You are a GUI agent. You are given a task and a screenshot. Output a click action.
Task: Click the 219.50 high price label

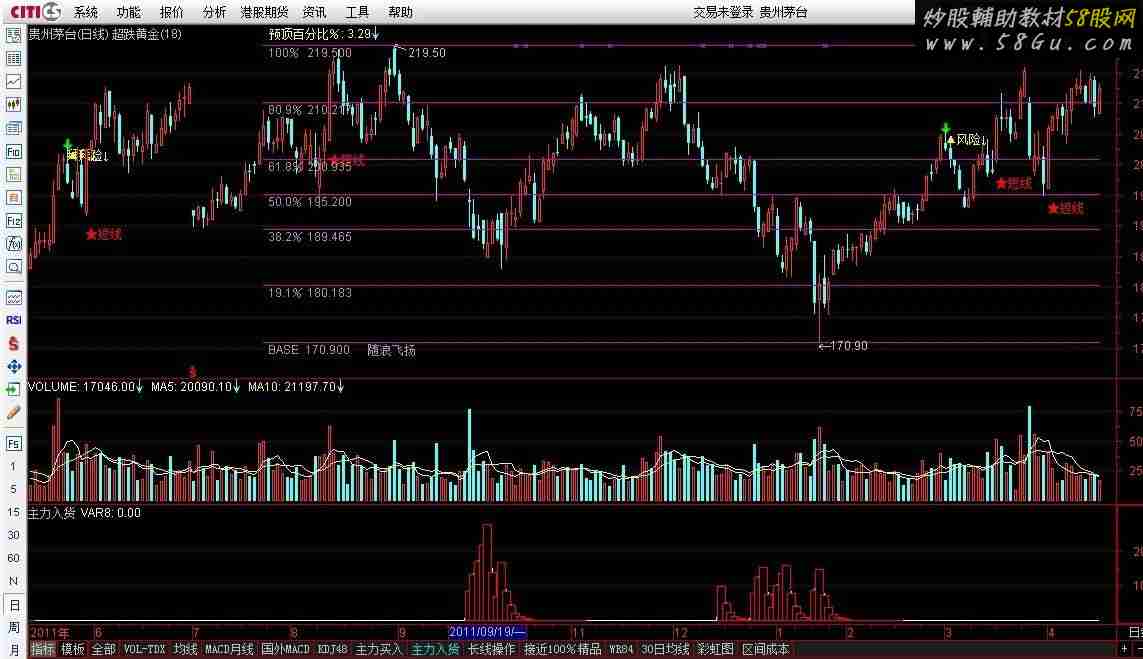(427, 52)
